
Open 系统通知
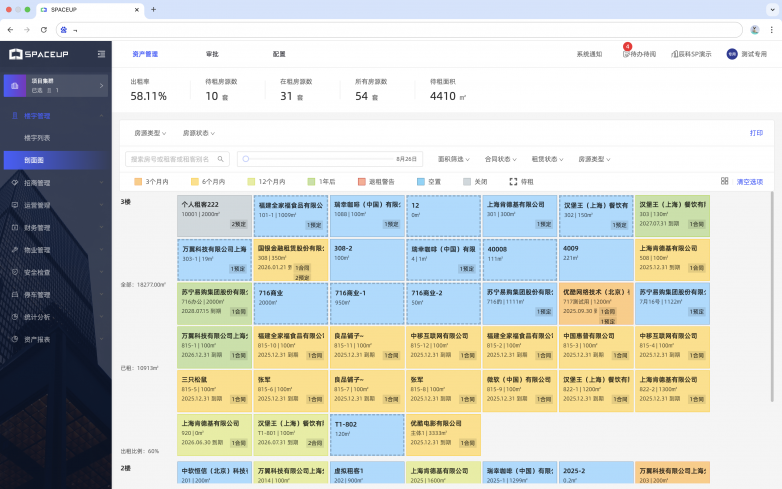(x=589, y=54)
